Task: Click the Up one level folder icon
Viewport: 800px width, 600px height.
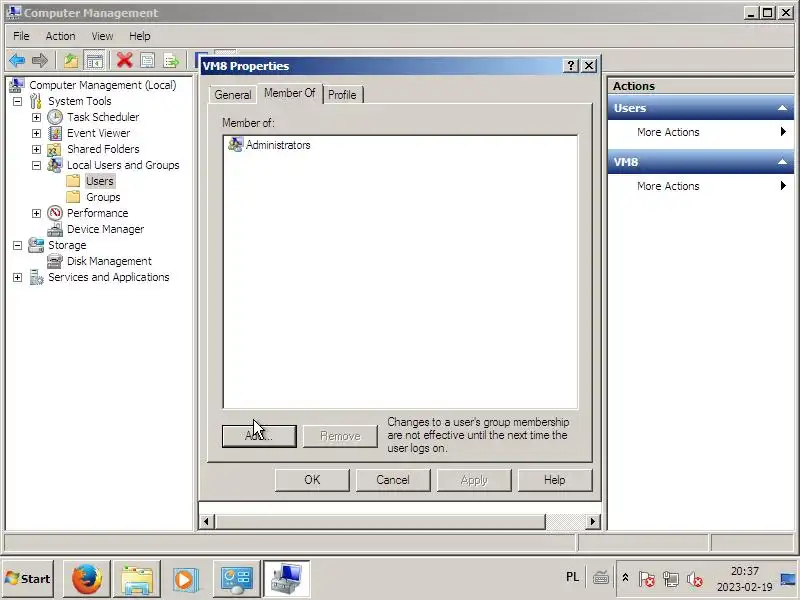Action: [x=71, y=61]
